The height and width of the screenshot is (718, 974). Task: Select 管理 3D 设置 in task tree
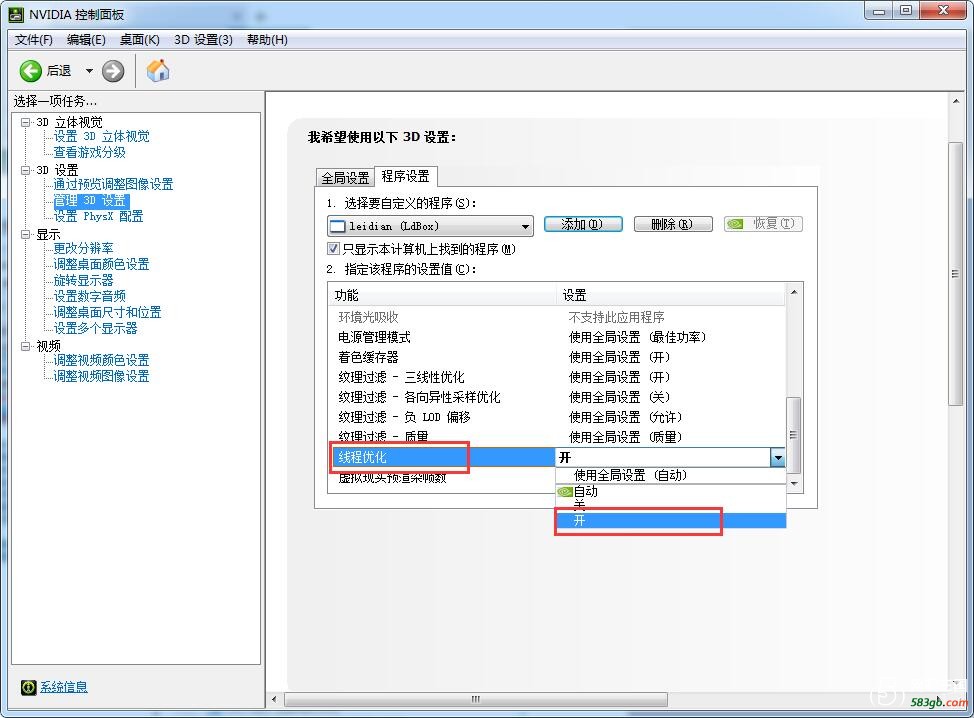point(91,201)
